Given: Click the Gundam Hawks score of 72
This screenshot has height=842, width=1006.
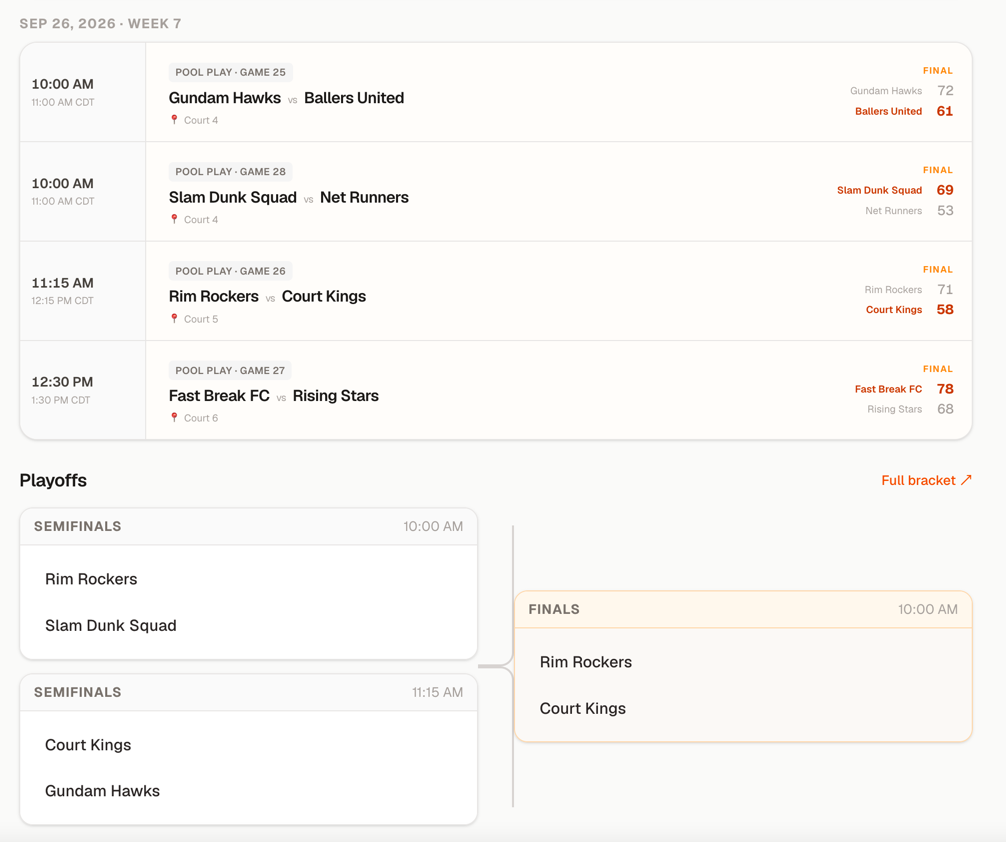Looking at the screenshot, I should (945, 90).
